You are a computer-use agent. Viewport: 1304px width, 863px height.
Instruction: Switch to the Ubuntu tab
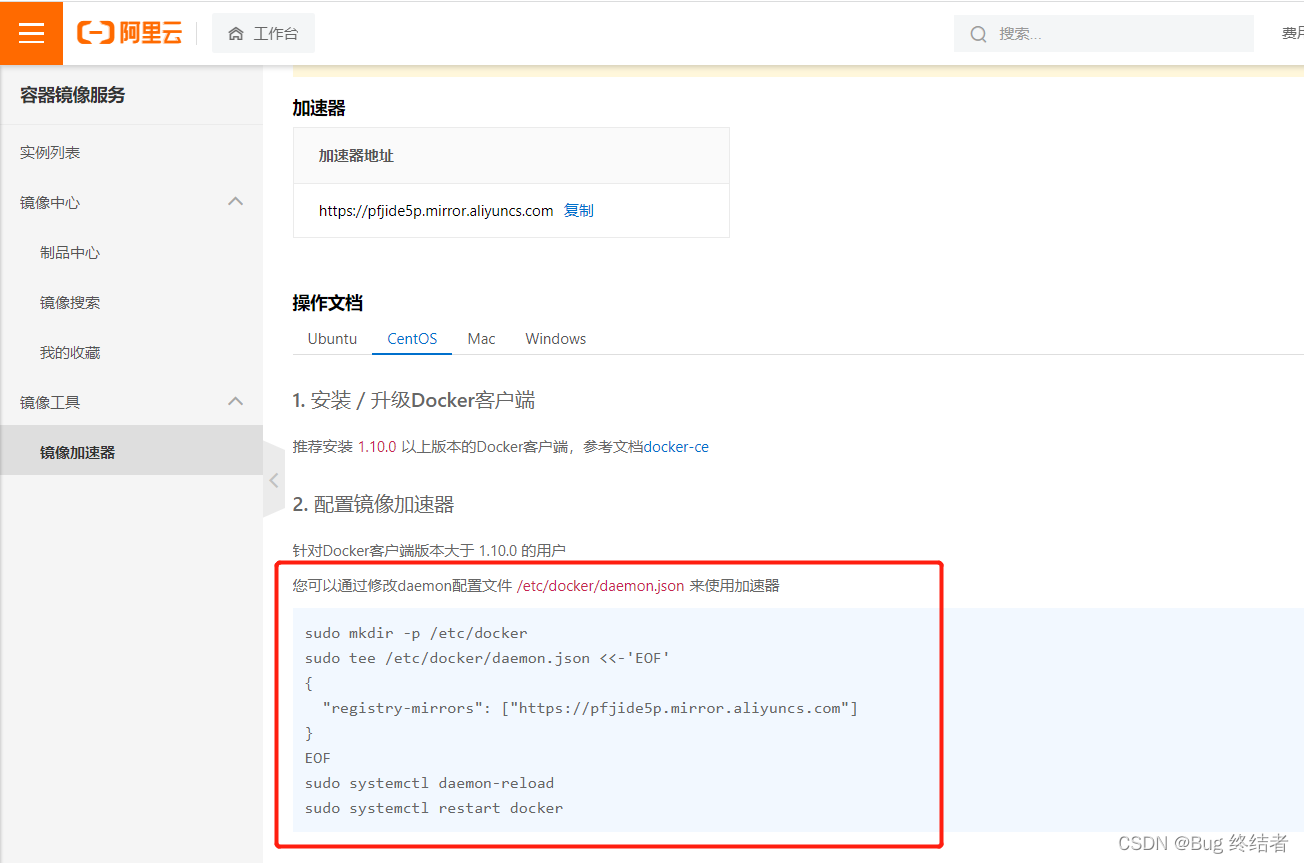click(332, 339)
